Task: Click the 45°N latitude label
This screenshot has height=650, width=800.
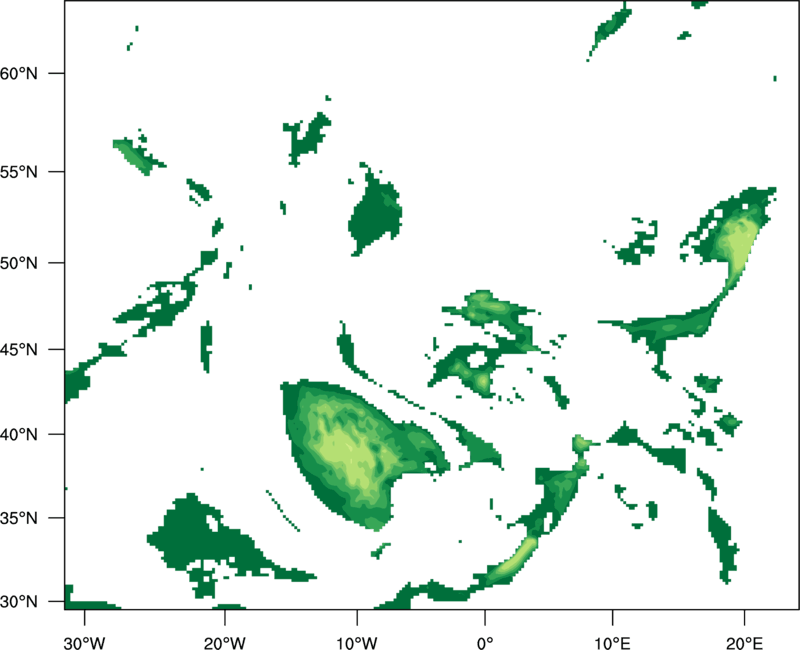Action: (18, 349)
